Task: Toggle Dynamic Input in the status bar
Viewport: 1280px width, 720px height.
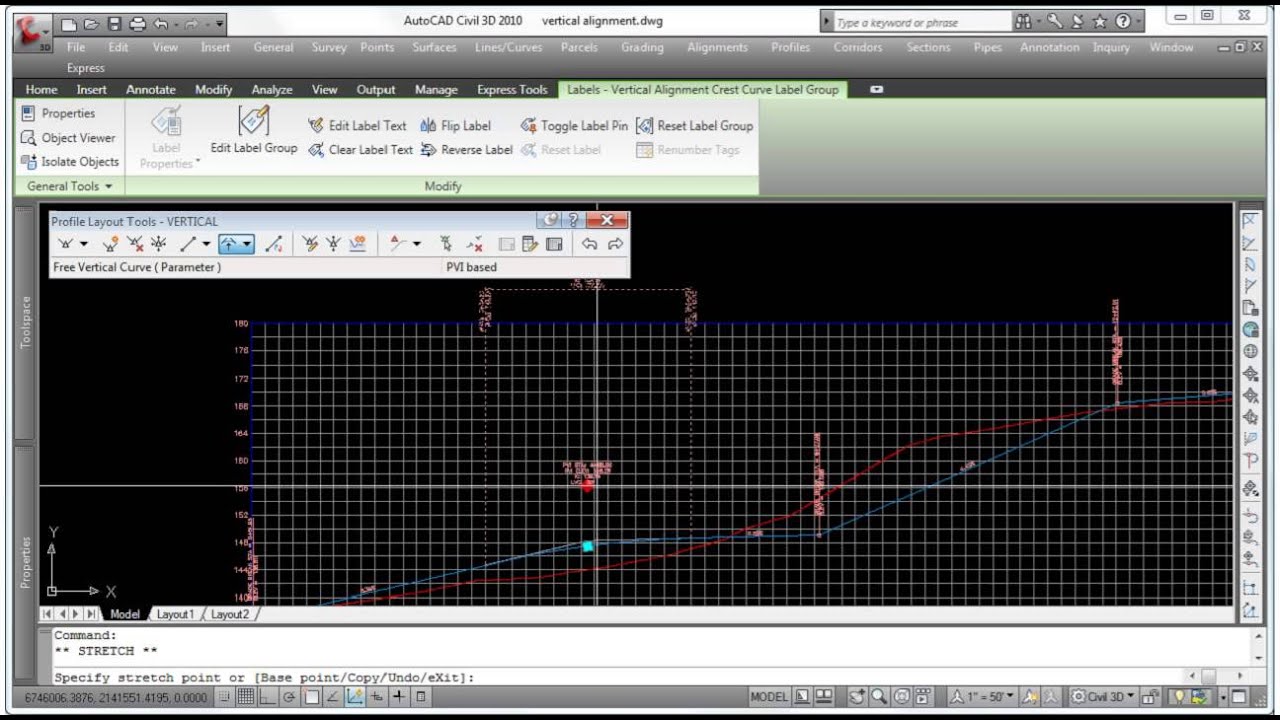Action: (x=376, y=697)
